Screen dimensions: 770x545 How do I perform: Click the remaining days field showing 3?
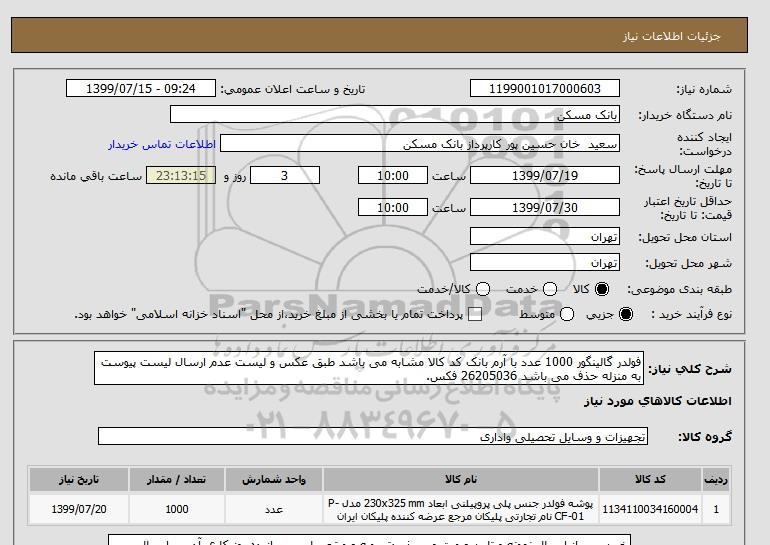pos(285,175)
